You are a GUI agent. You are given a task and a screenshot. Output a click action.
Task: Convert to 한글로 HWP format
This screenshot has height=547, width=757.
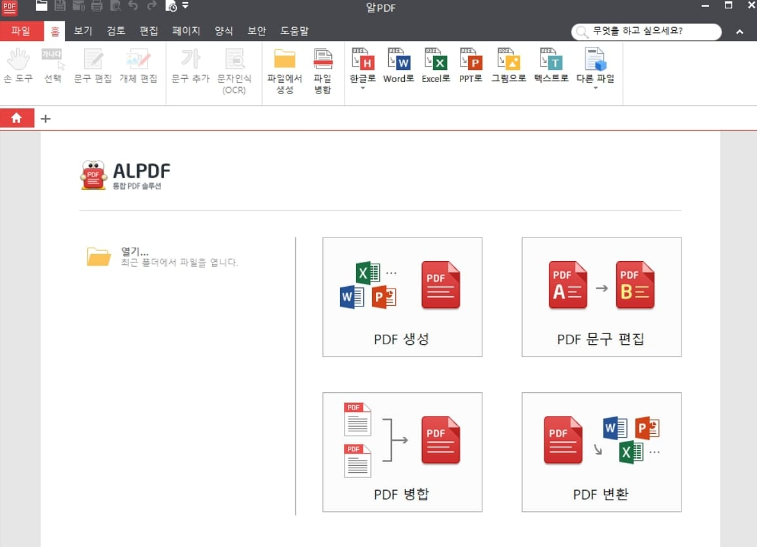click(x=363, y=65)
